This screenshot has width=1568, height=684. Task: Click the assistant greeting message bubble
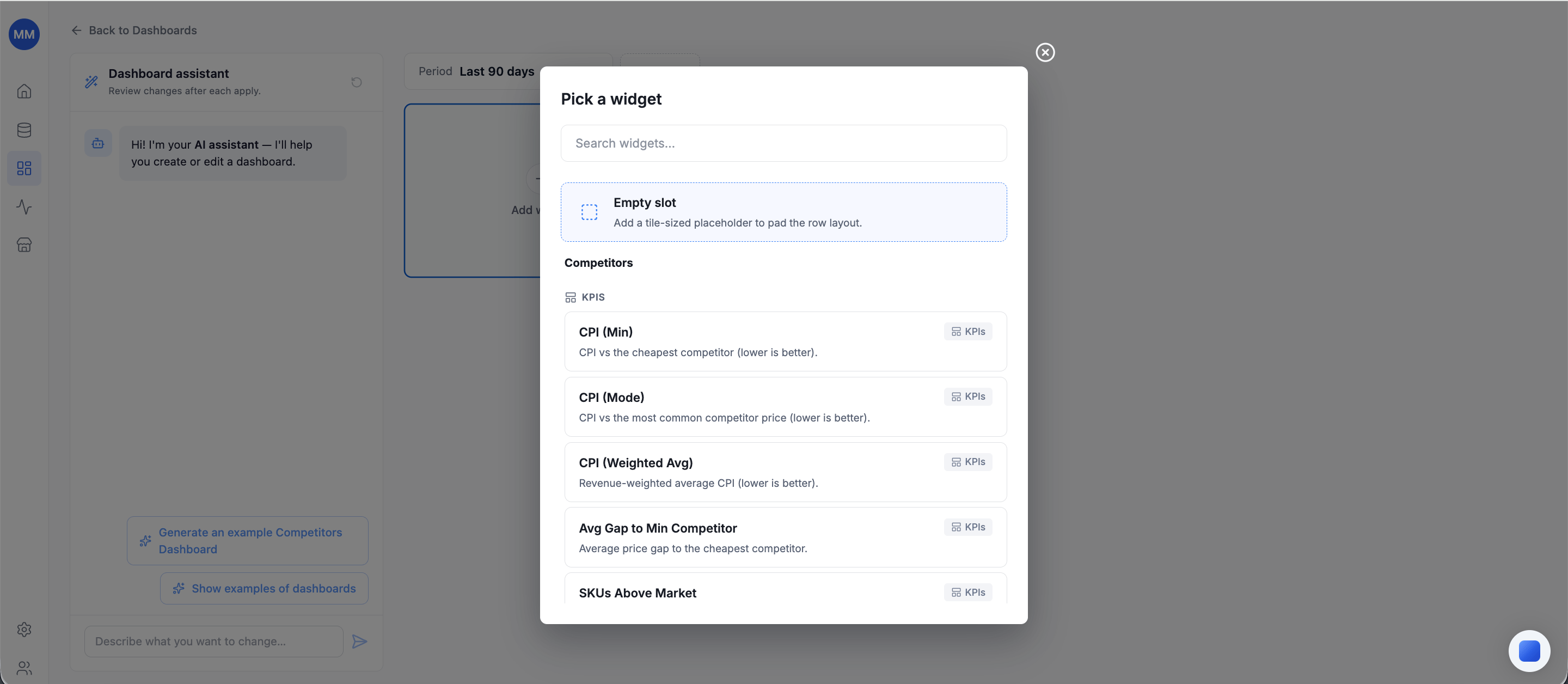(232, 153)
